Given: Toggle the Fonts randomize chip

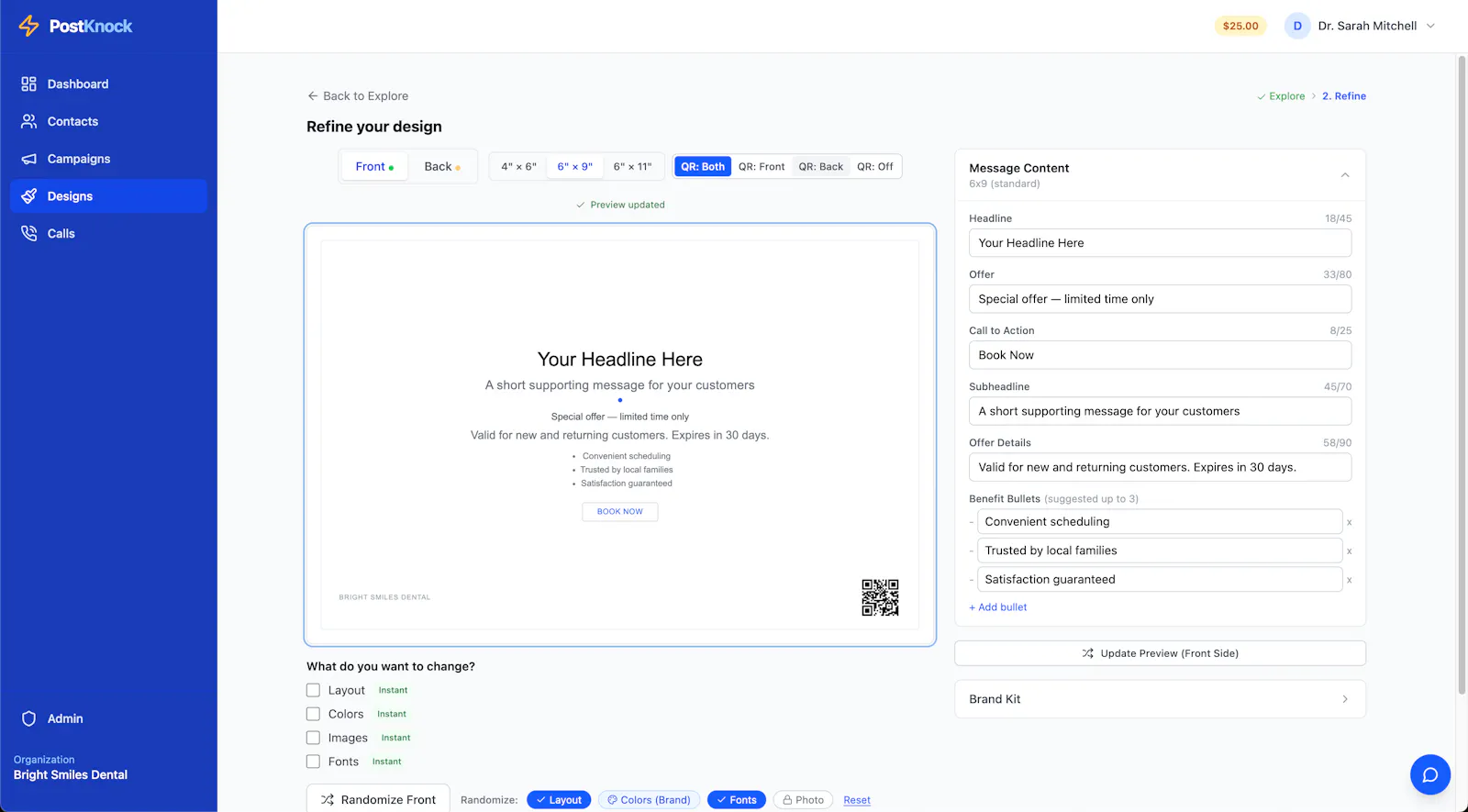Looking at the screenshot, I should pyautogui.click(x=737, y=800).
